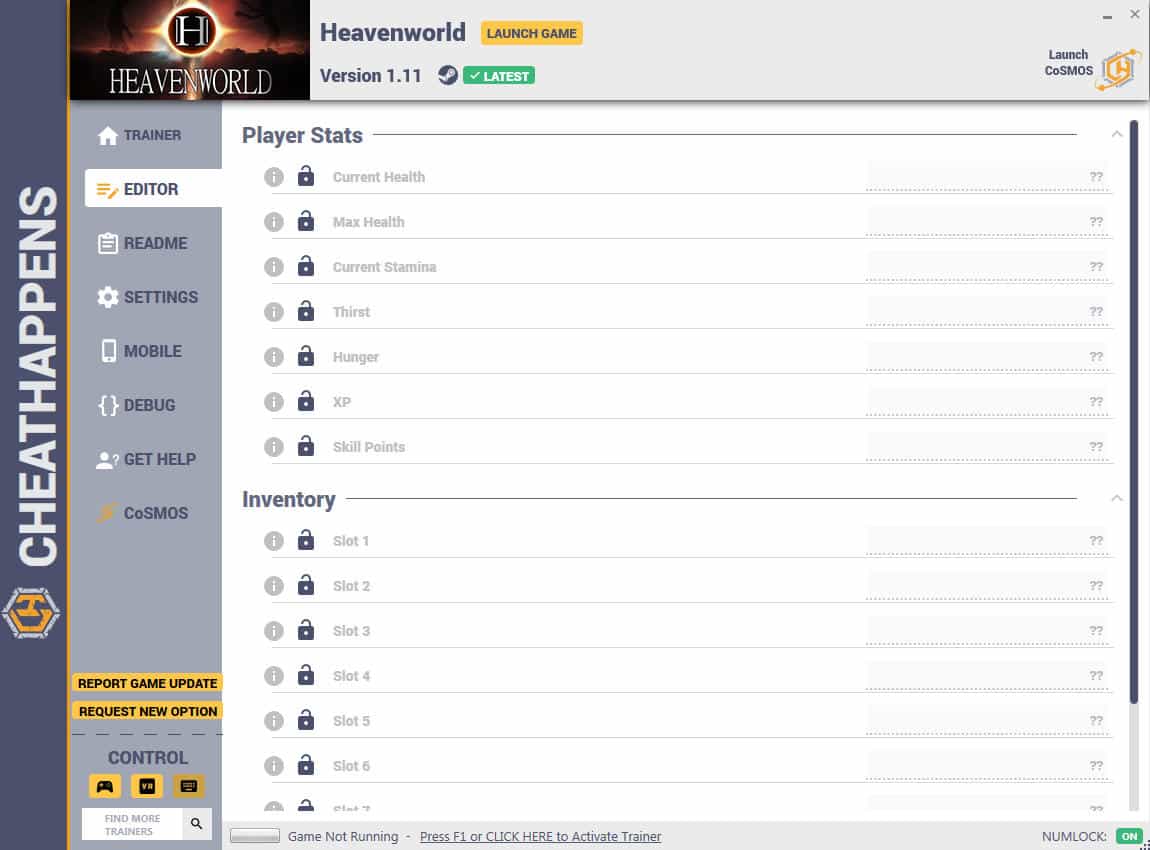
Task: Open the EDITOR tab
Action: (x=153, y=188)
